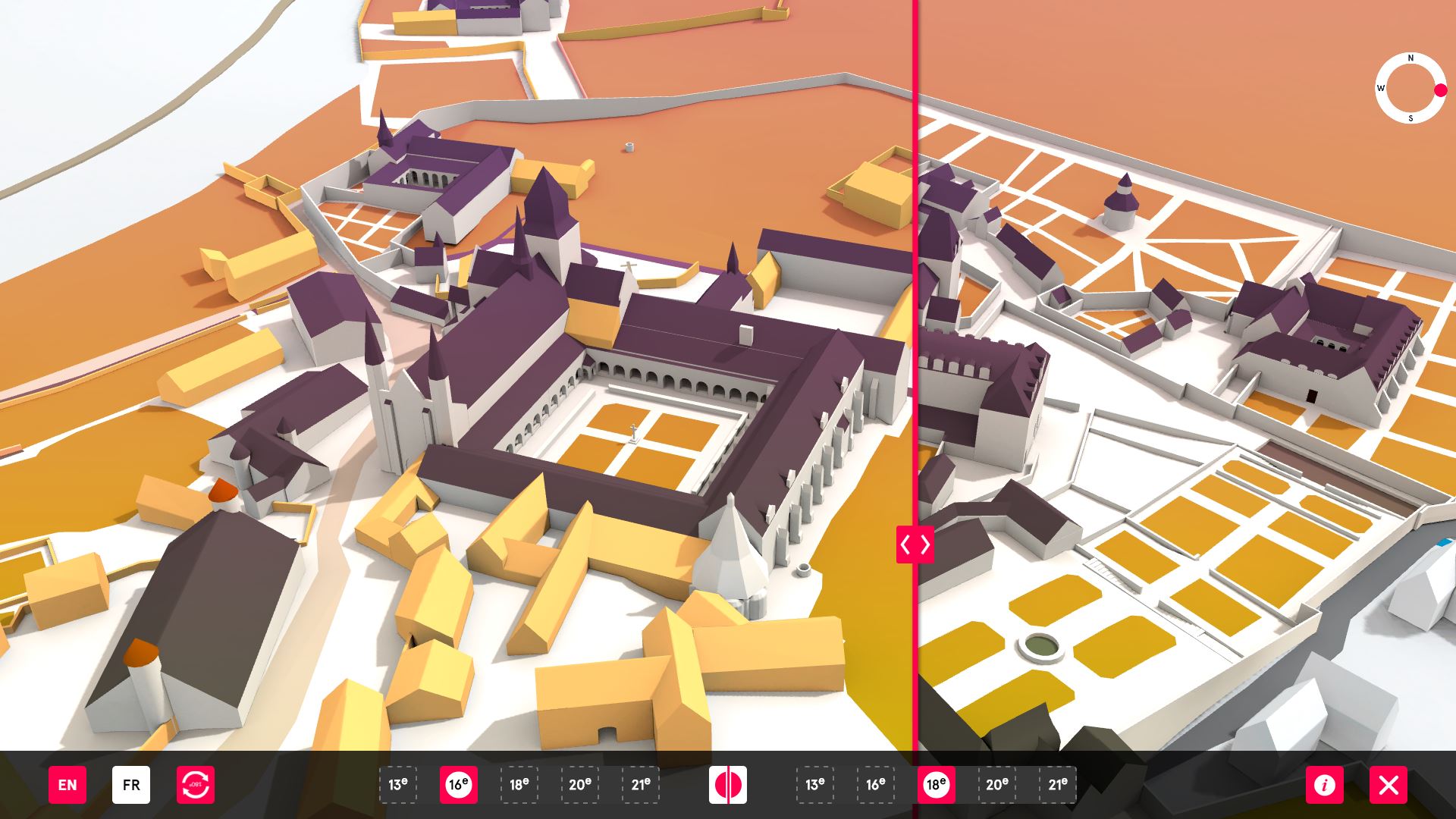Select 13e century for right view
Image resolution: width=1456 pixels, height=819 pixels.
tap(815, 785)
